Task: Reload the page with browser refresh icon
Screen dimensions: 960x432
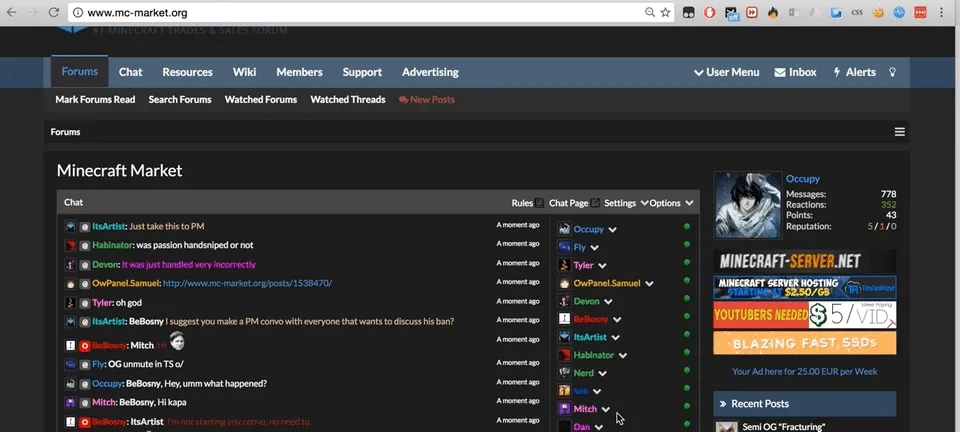Action: (54, 12)
